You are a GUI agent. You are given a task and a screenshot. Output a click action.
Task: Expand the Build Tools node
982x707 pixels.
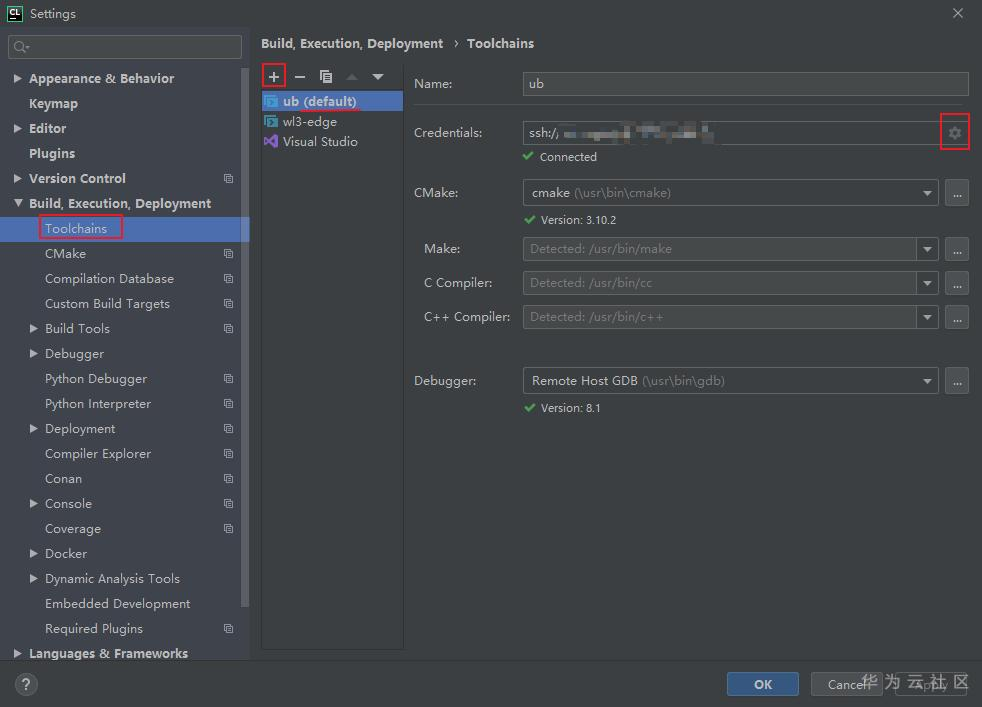[x=34, y=329]
